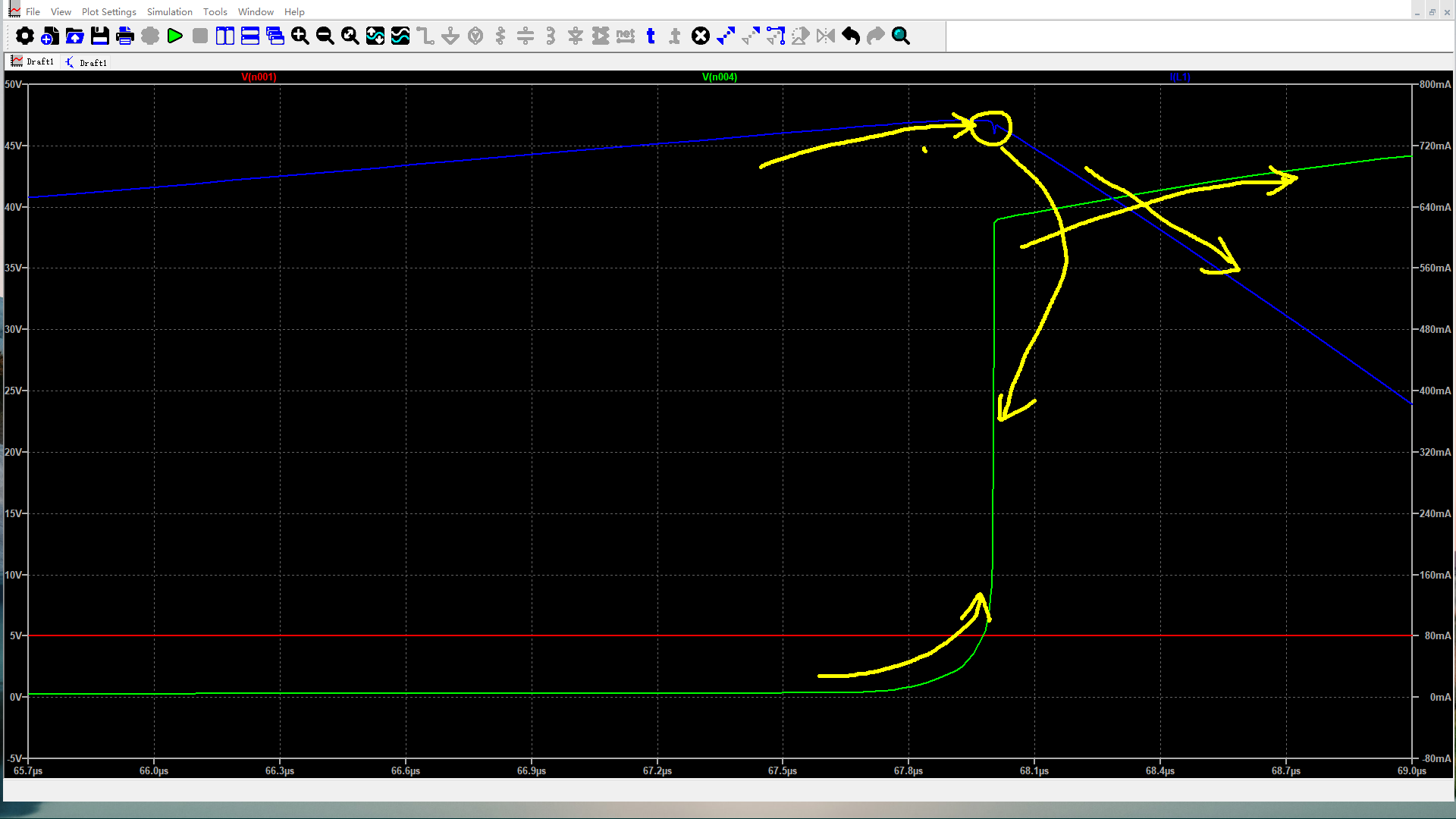This screenshot has height=819, width=1456.
Task: Click the Cascade windows icon
Action: coord(275,36)
